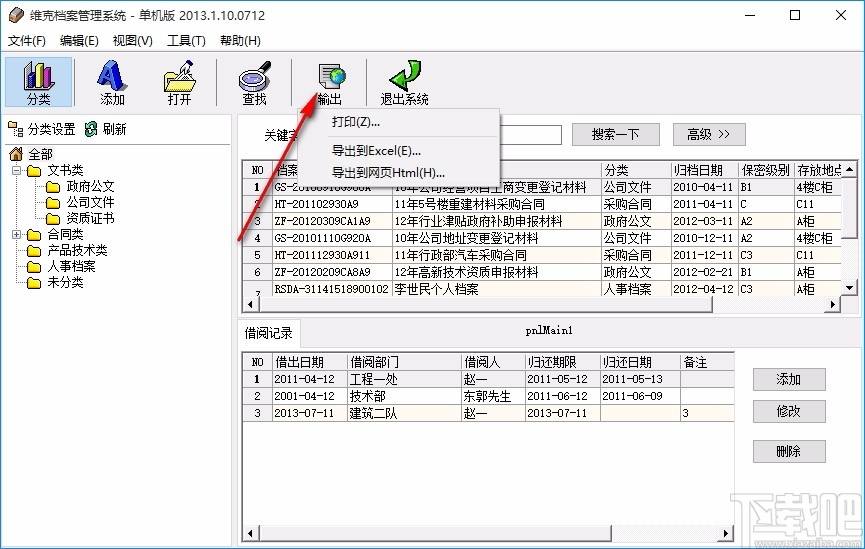Click the 归还期限 column header
Image resolution: width=865 pixels, height=549 pixels.
pyautogui.click(x=562, y=362)
